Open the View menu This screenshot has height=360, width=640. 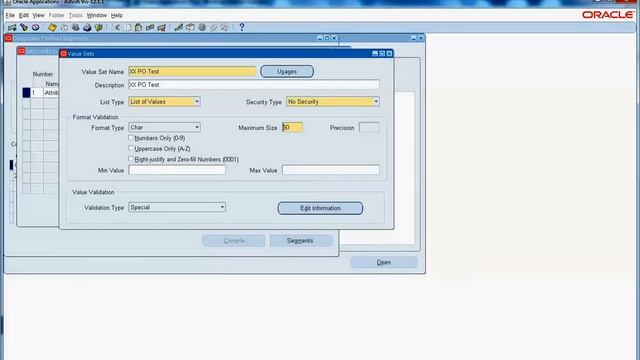coord(38,15)
